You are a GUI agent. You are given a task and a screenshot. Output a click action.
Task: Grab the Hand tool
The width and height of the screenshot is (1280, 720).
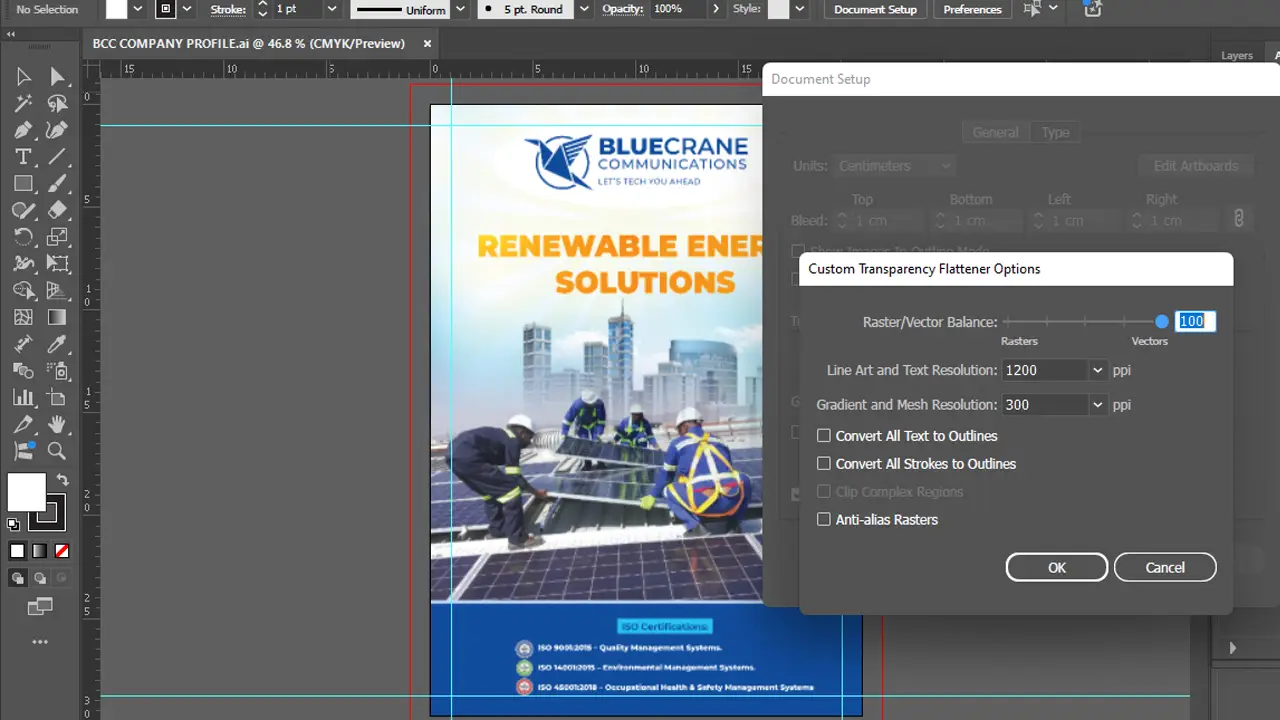point(57,424)
